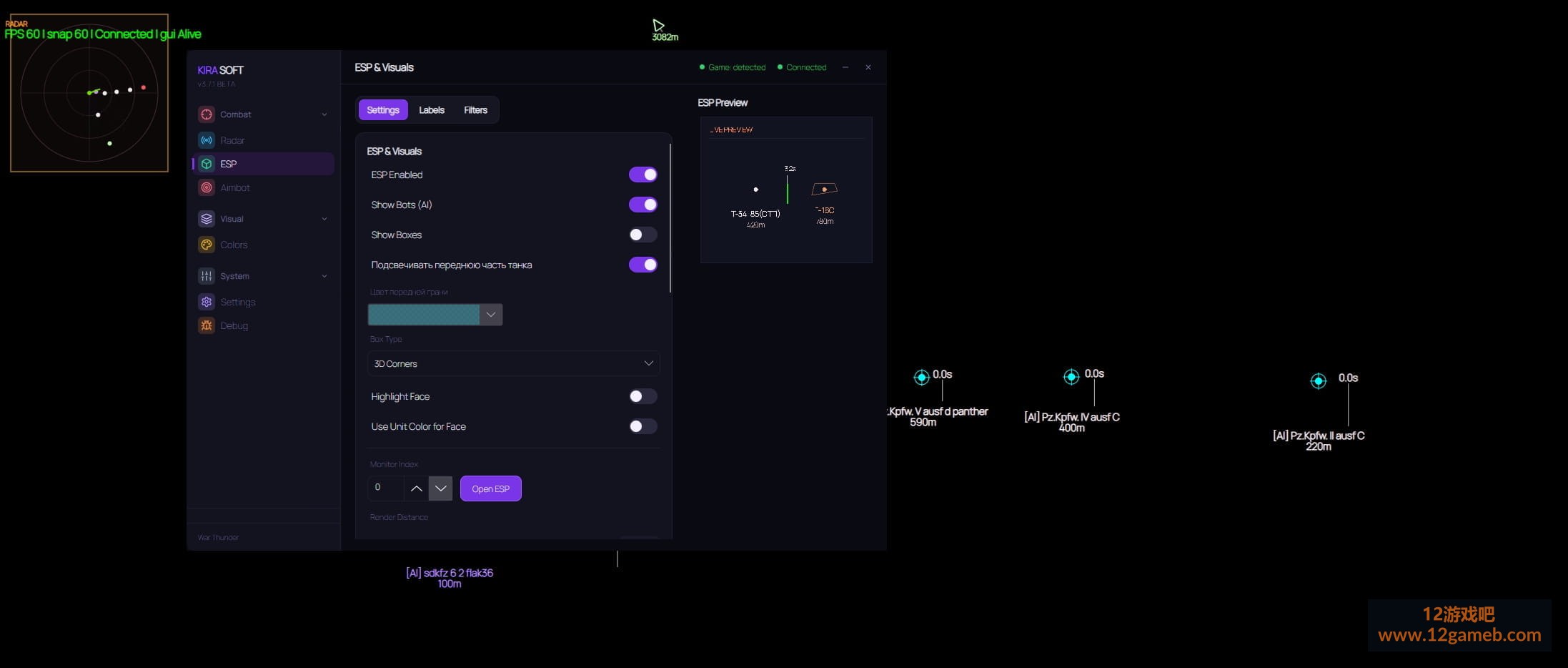Expand the Combat section chevron
Viewport: 1568px width, 668px height.
coord(324,114)
